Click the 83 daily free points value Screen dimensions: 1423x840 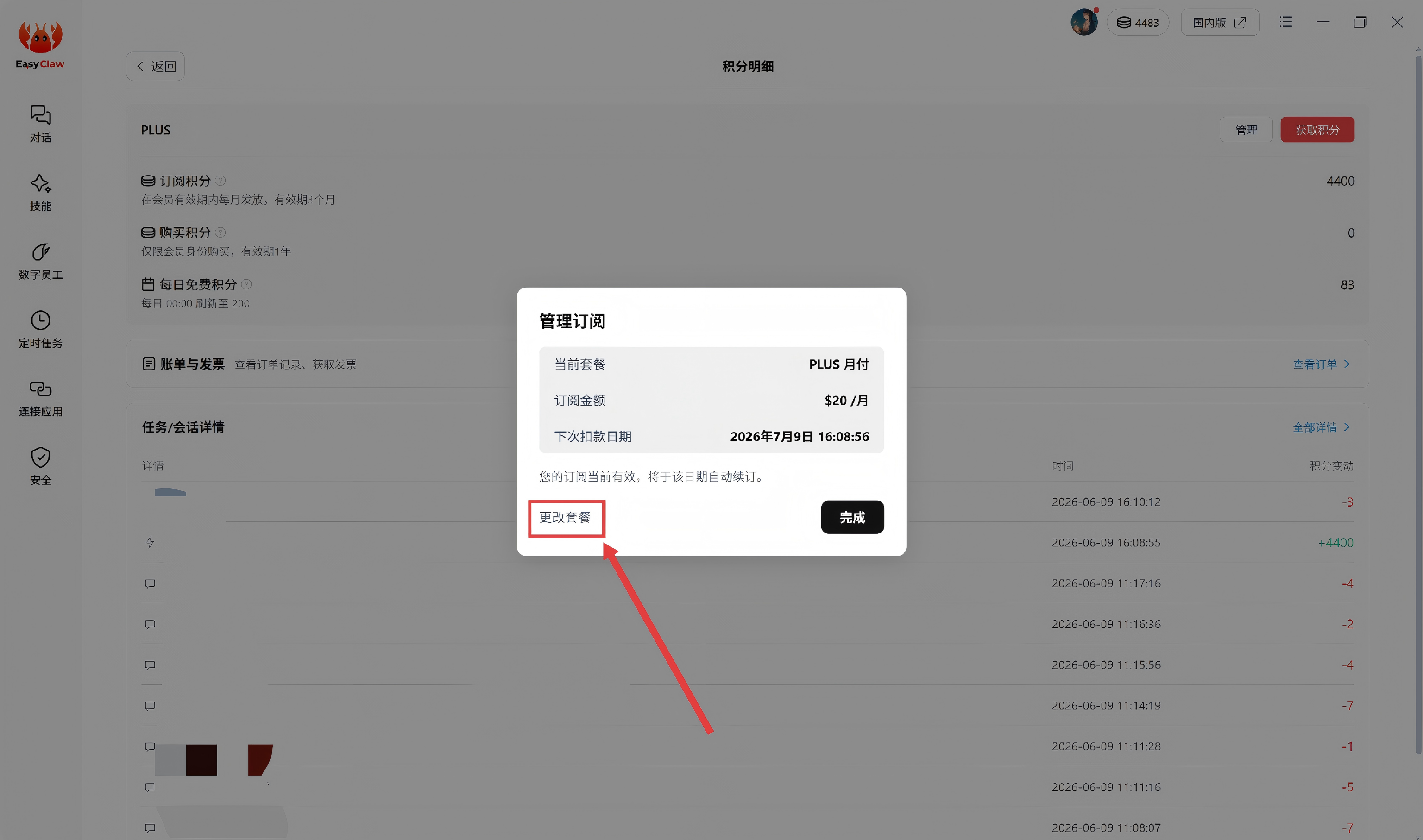pos(1347,285)
